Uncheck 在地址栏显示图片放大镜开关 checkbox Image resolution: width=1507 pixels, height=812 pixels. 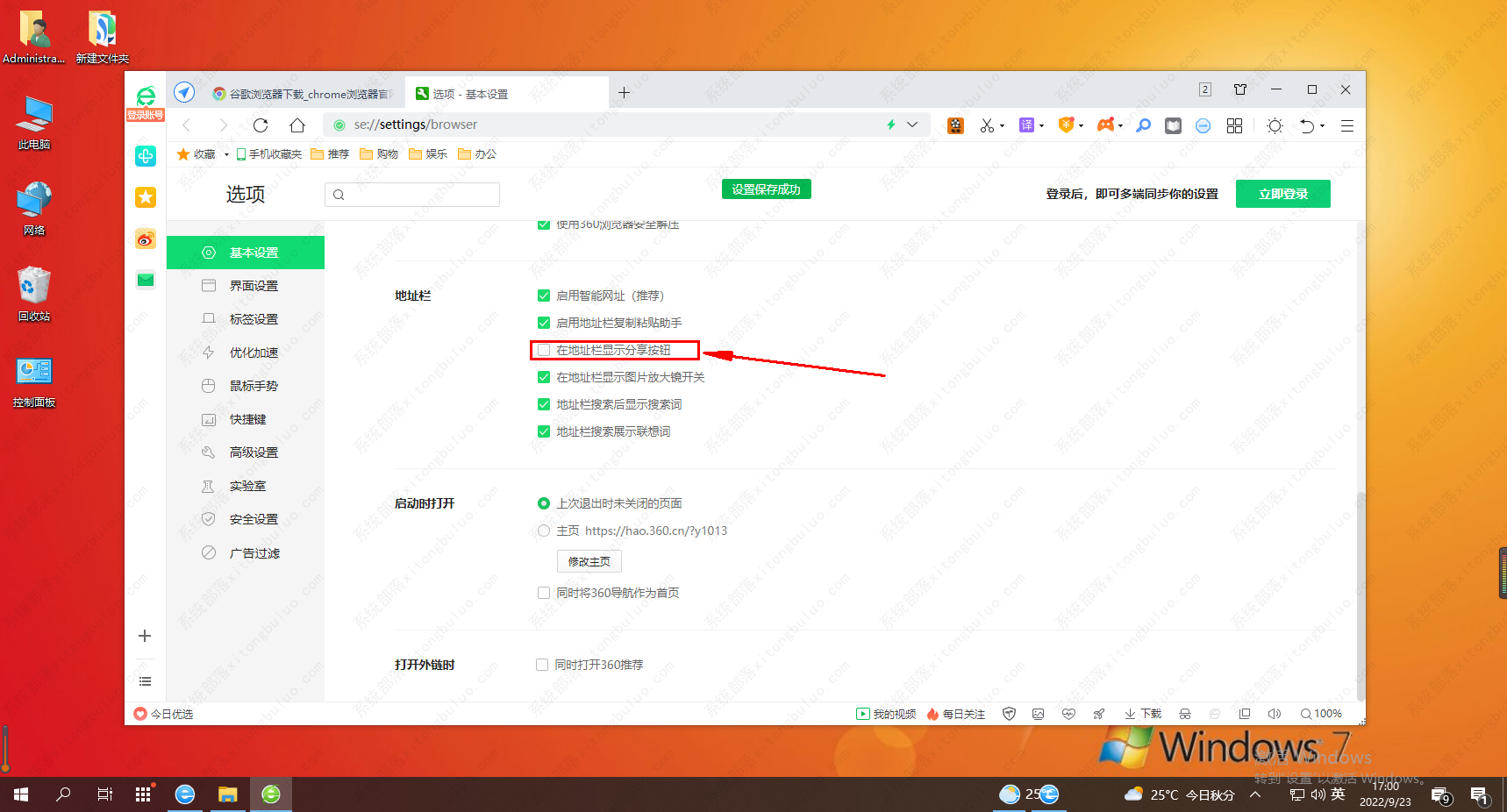(544, 377)
